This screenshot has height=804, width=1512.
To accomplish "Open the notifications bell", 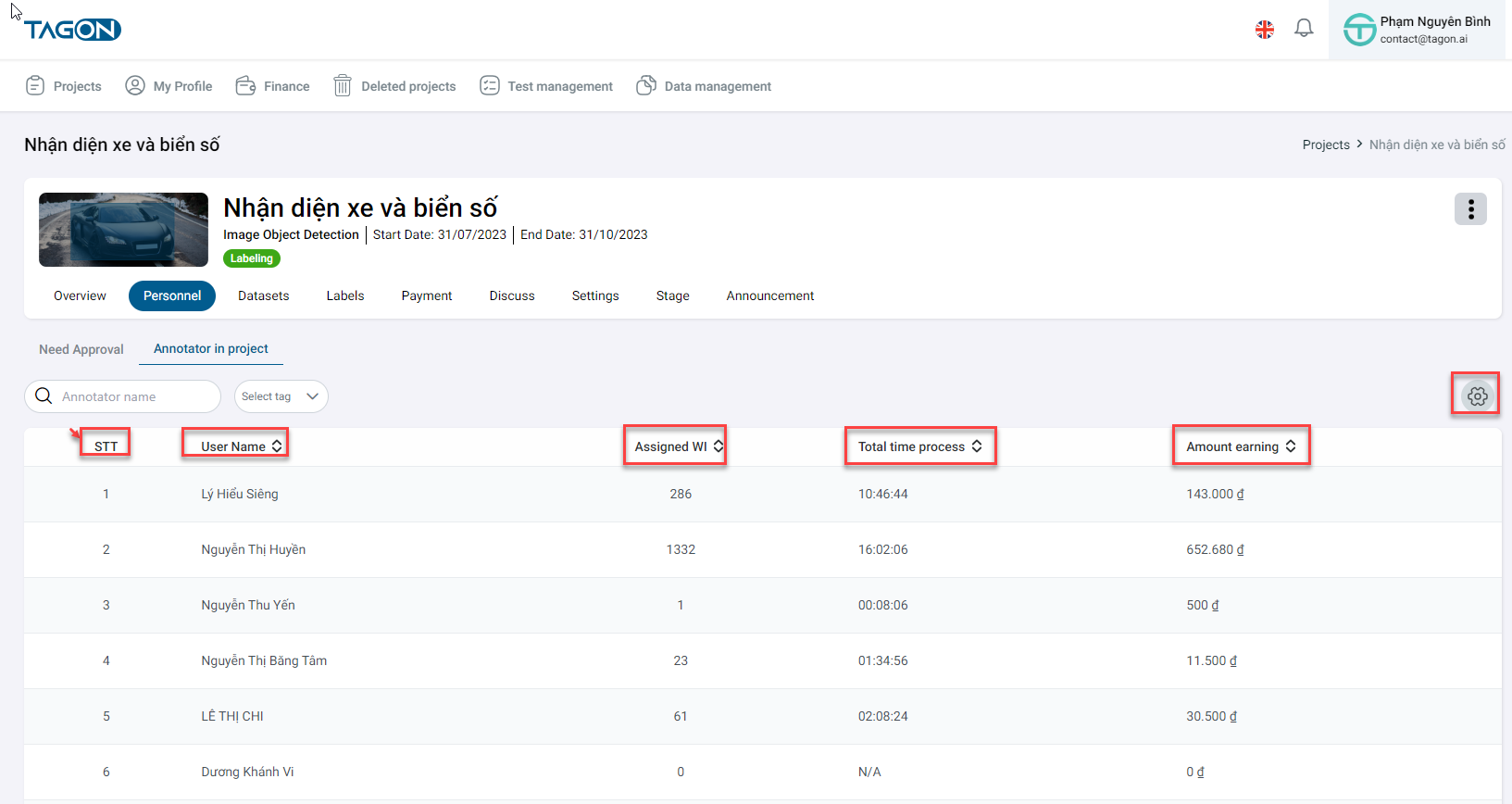I will (x=1304, y=29).
